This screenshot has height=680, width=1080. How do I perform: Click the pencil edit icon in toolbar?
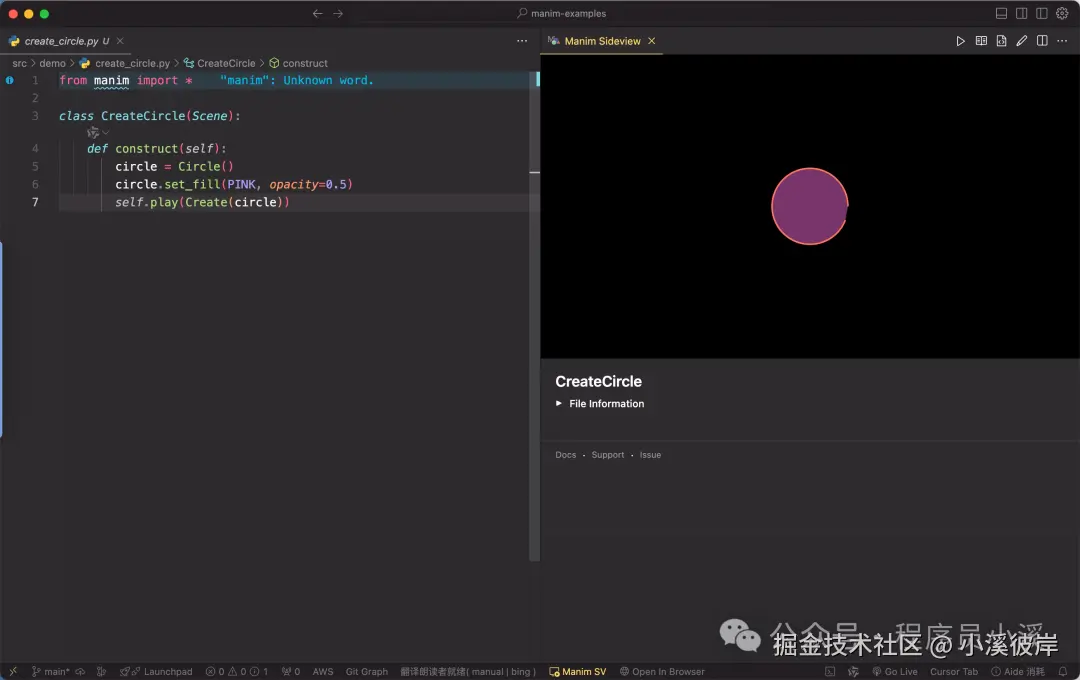tap(1022, 41)
